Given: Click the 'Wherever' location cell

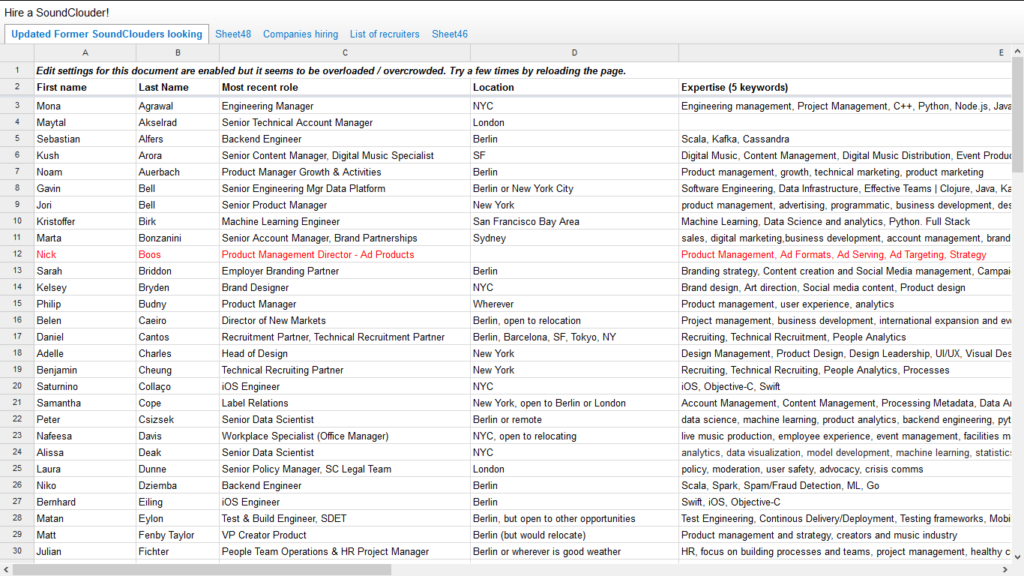Looking at the screenshot, I should pyautogui.click(x=575, y=304).
